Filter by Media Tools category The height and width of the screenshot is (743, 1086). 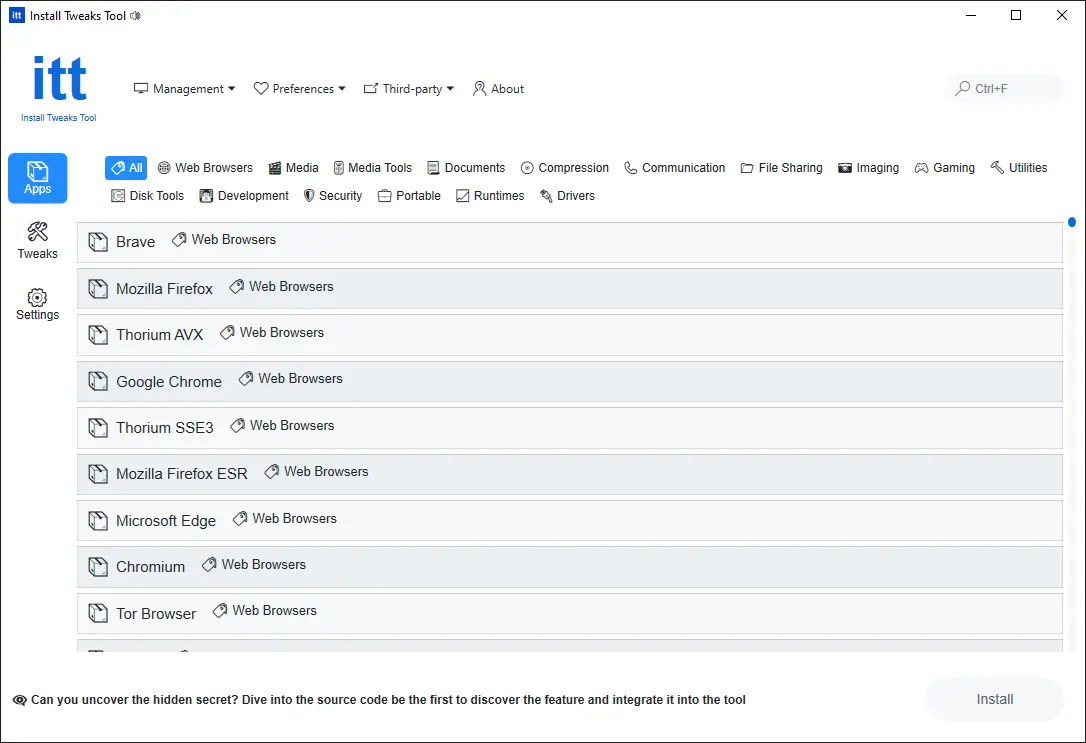[373, 168]
